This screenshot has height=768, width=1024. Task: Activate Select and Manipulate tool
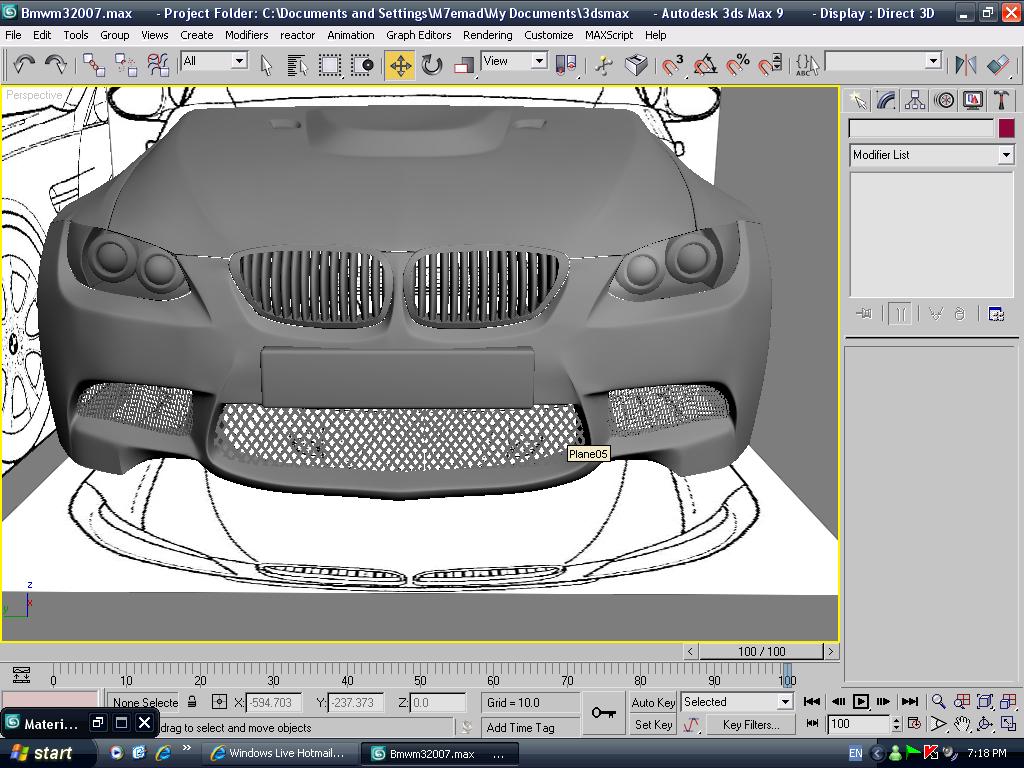(604, 65)
